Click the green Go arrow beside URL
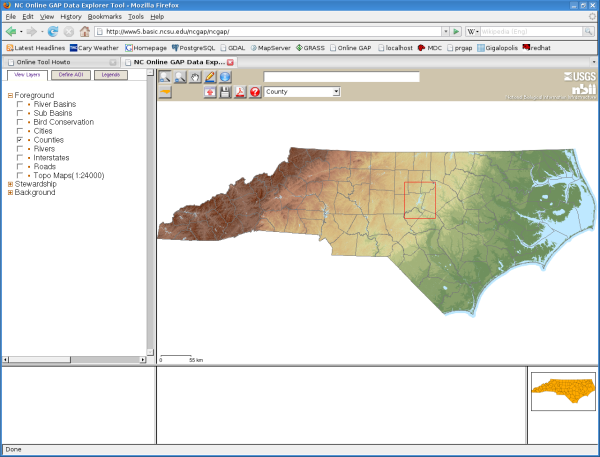The image size is (600, 457). pos(456,31)
